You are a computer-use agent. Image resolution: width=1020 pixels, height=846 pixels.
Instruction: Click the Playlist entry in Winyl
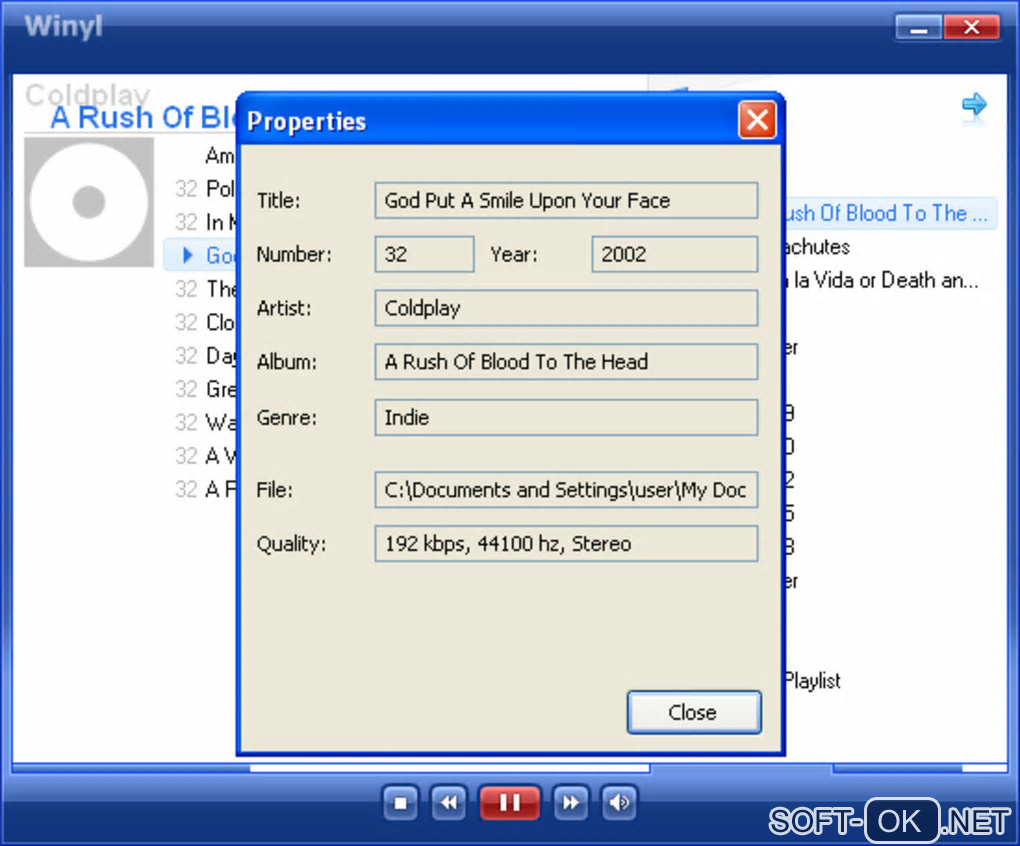812,681
